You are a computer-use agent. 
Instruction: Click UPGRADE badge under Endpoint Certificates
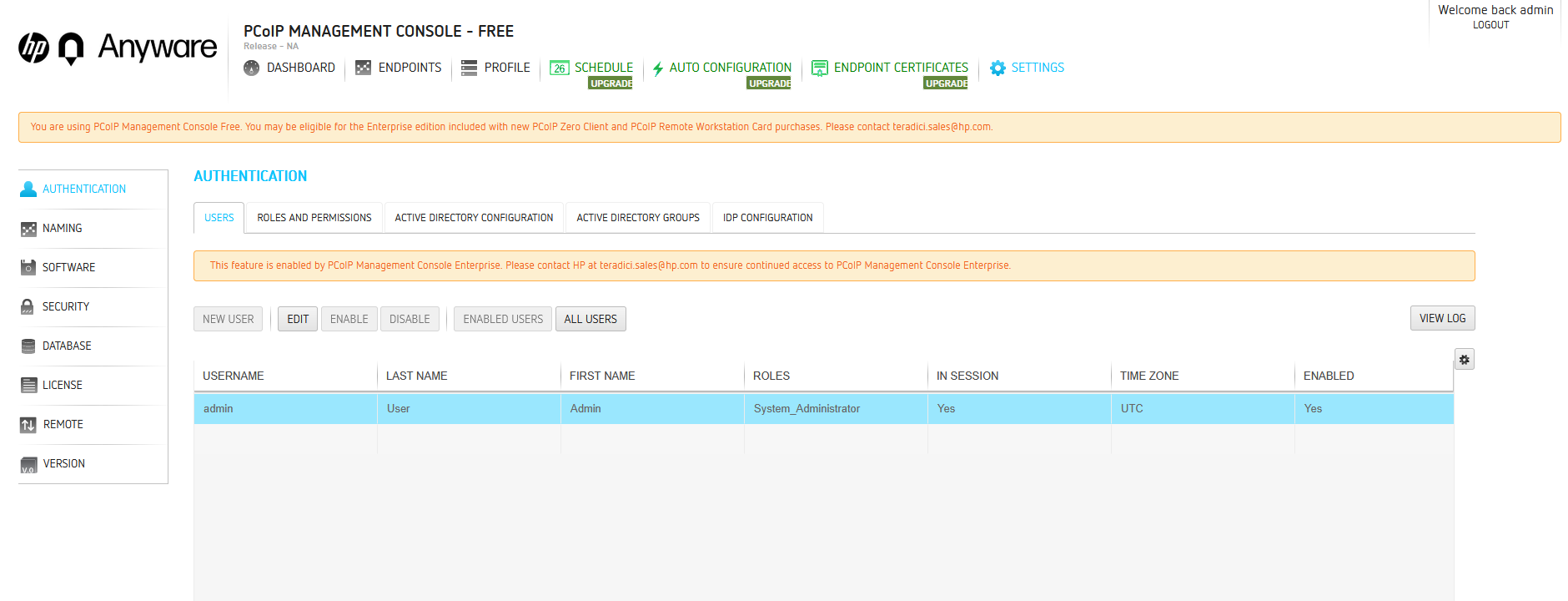click(946, 83)
